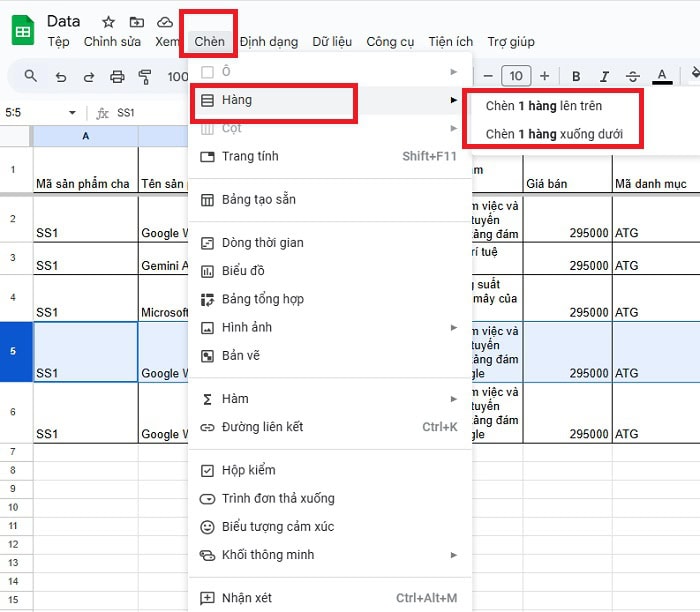The width and height of the screenshot is (700, 612).
Task: Click the undo arrow
Action: click(x=61, y=77)
